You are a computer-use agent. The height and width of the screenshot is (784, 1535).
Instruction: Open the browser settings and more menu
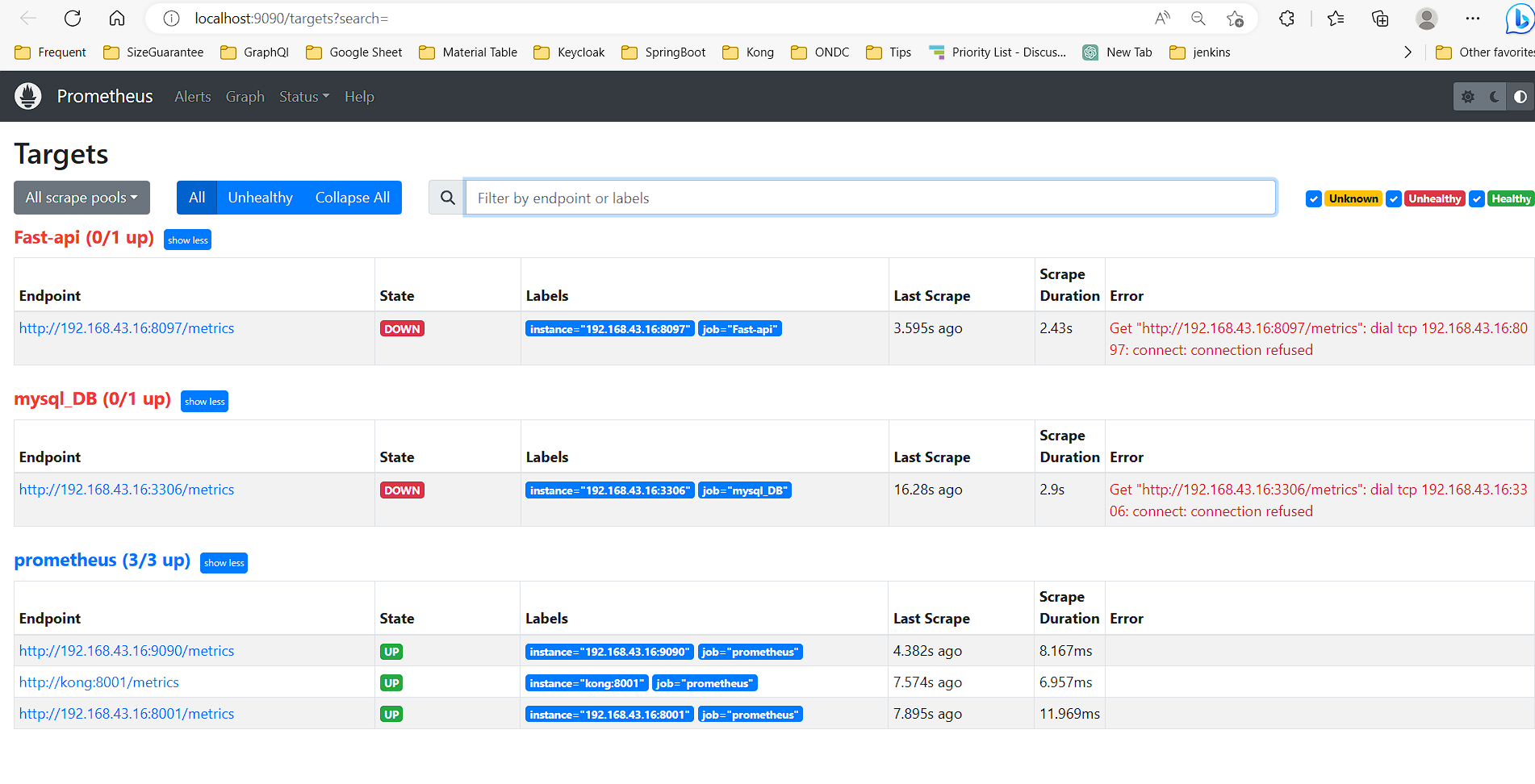click(x=1473, y=19)
